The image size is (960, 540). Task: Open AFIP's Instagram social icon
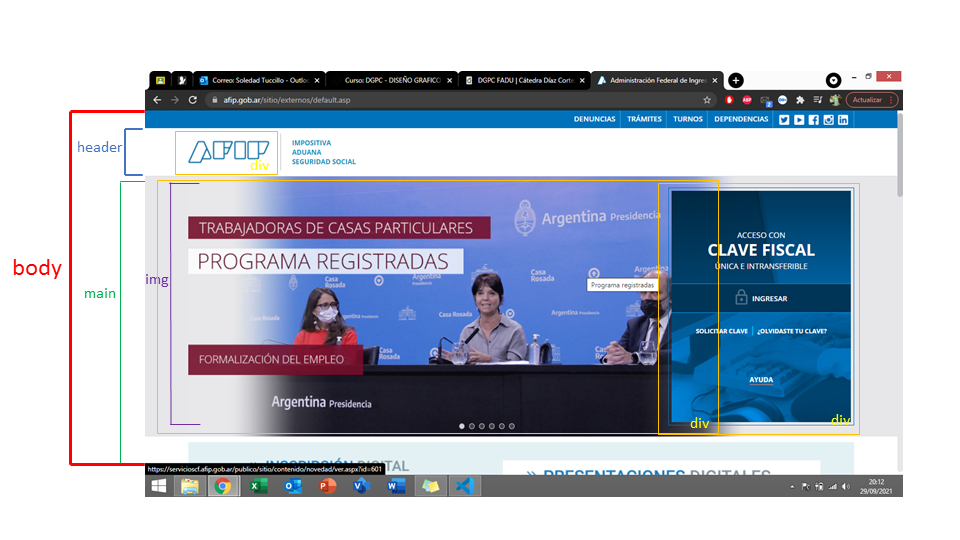[828, 119]
